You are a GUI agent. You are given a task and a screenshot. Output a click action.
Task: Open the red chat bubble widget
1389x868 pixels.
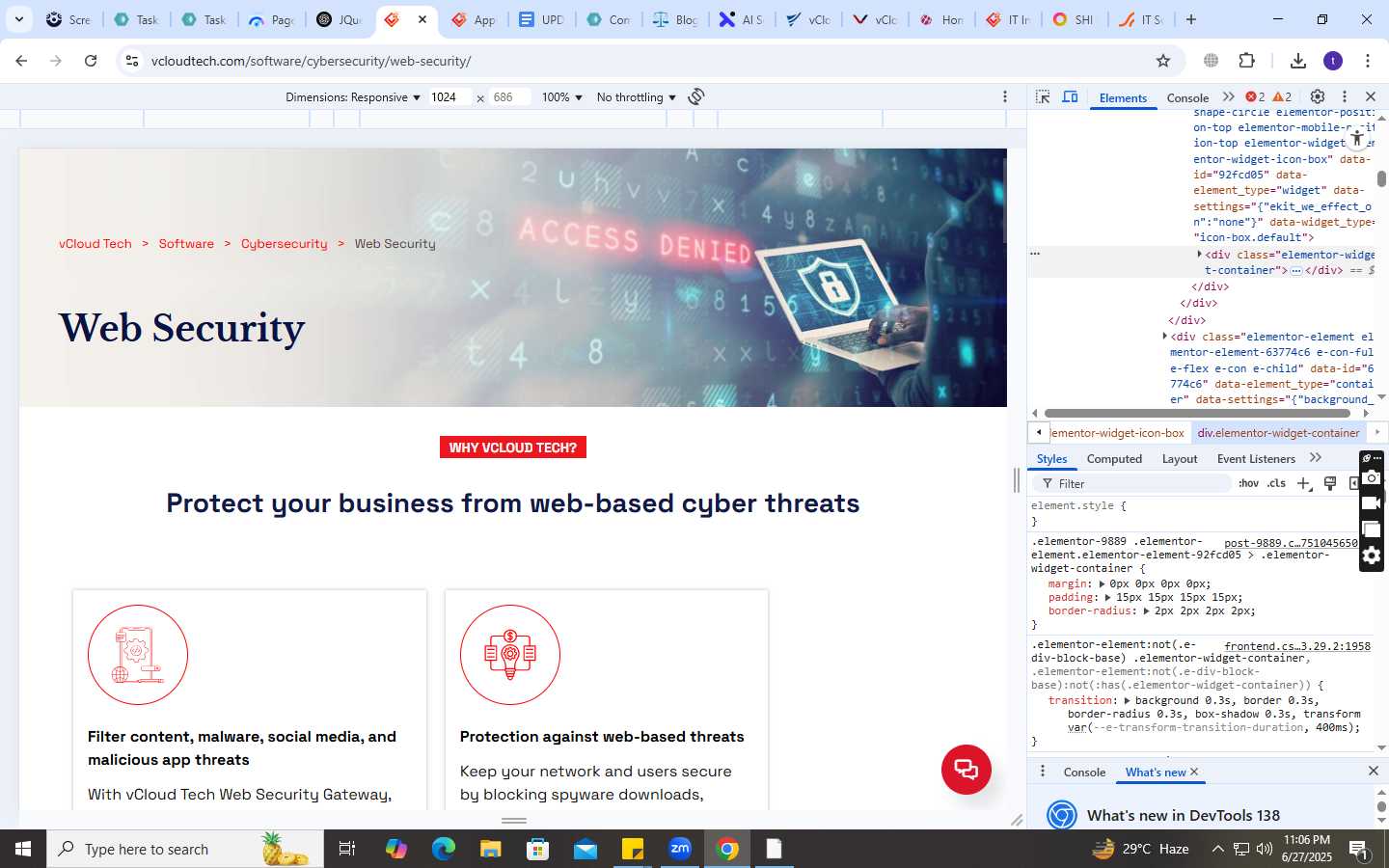967,770
